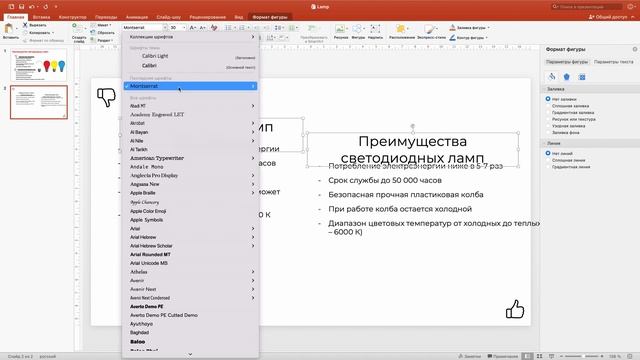Viewport: 640px width, 360px height.
Task: Click the Text box (Надпись) icon
Action: (375, 29)
